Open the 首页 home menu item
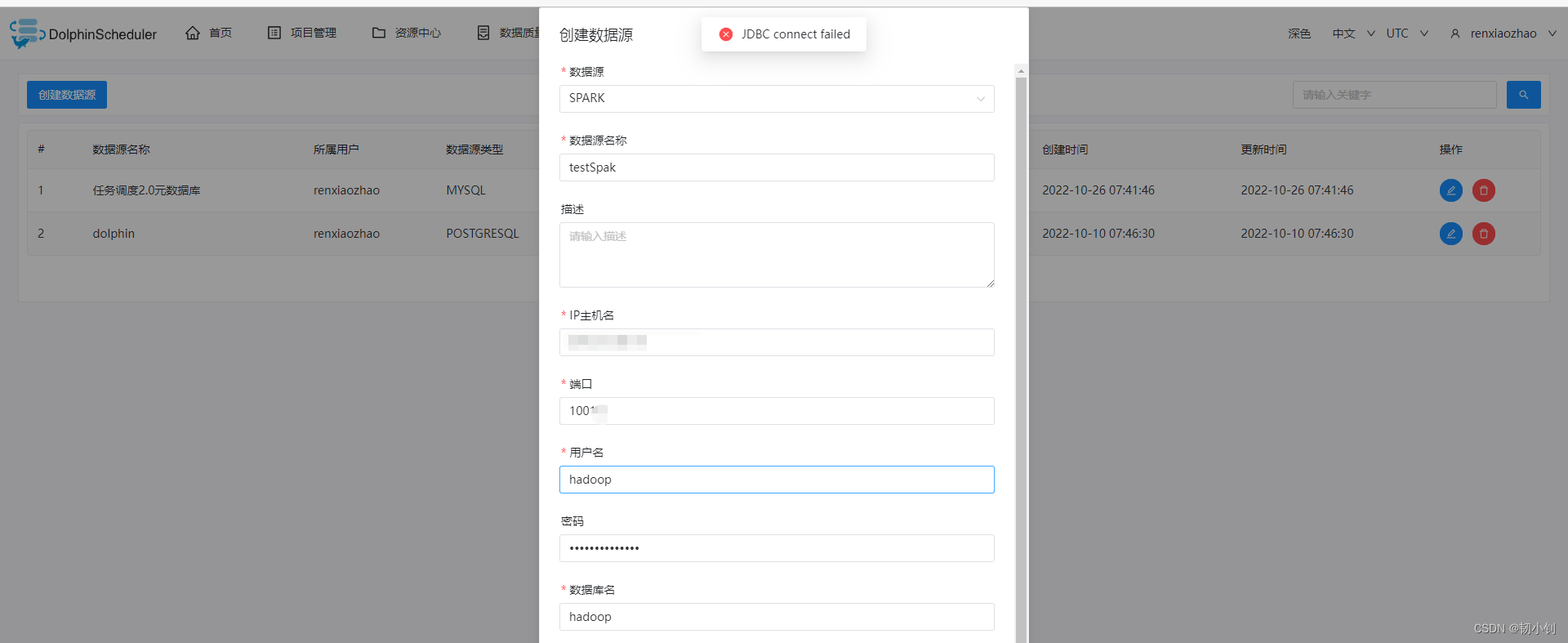 (209, 33)
